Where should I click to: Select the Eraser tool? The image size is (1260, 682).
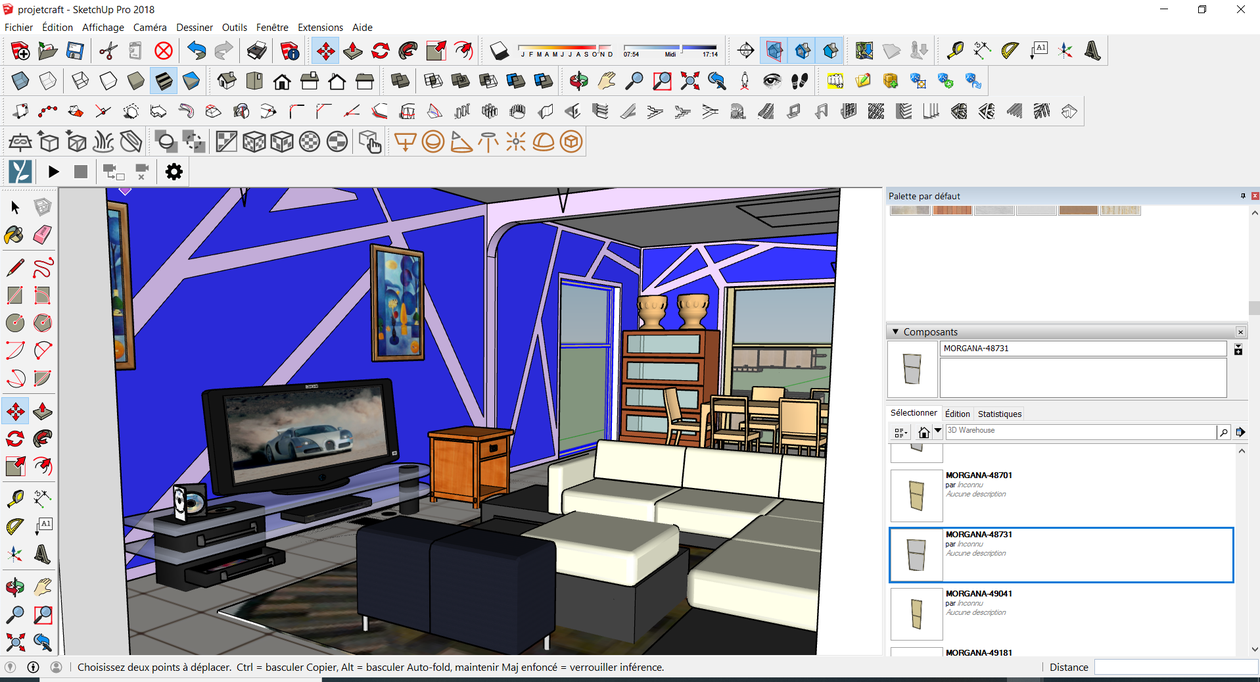[x=41, y=234]
